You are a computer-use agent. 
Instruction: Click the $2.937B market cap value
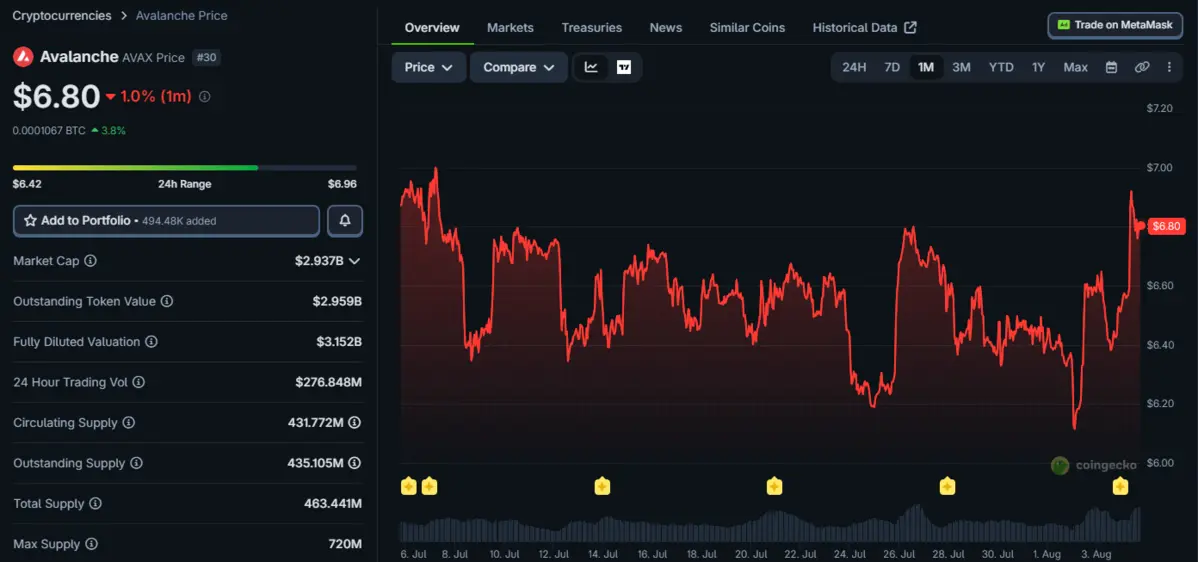click(x=319, y=261)
